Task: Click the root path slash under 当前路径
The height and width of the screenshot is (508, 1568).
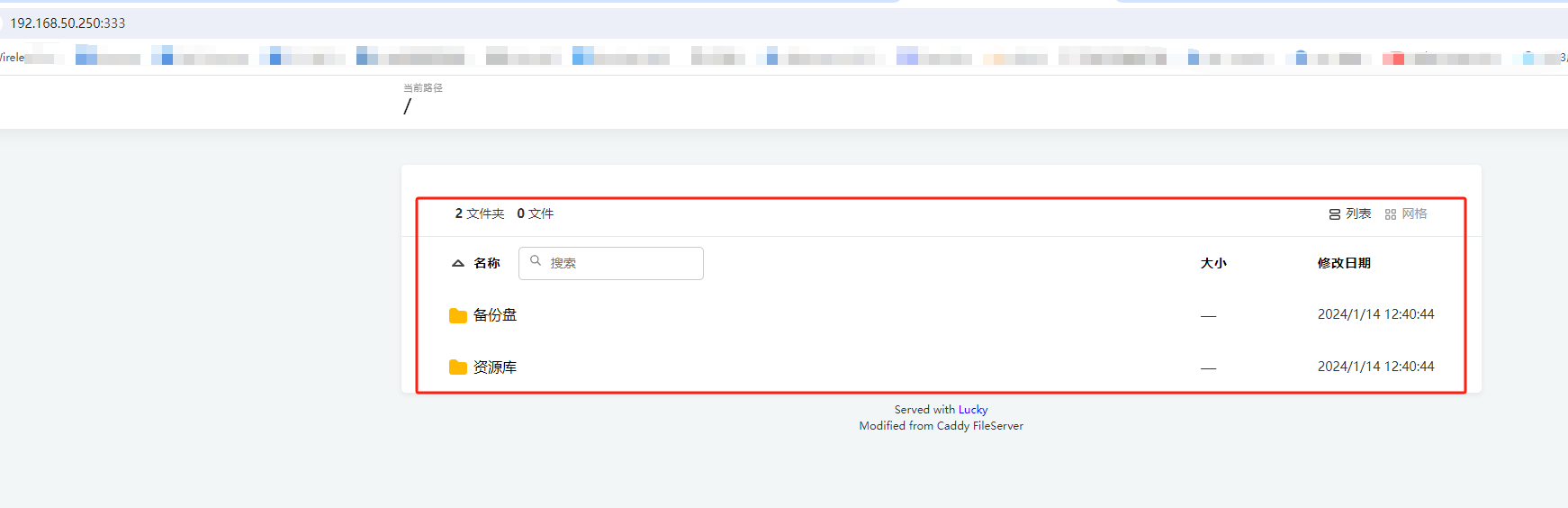Action: pos(408,106)
